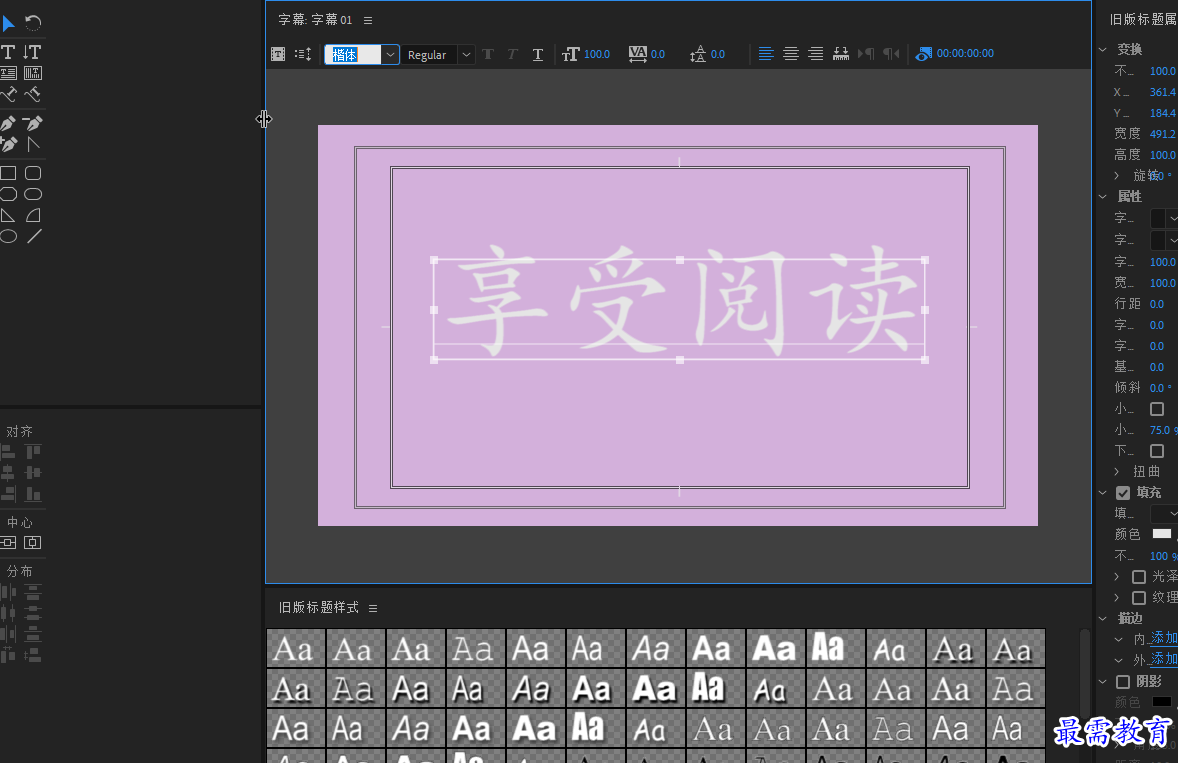This screenshot has height=763, width=1178.
Task: Select the Vertical Type tool
Action: point(32,52)
